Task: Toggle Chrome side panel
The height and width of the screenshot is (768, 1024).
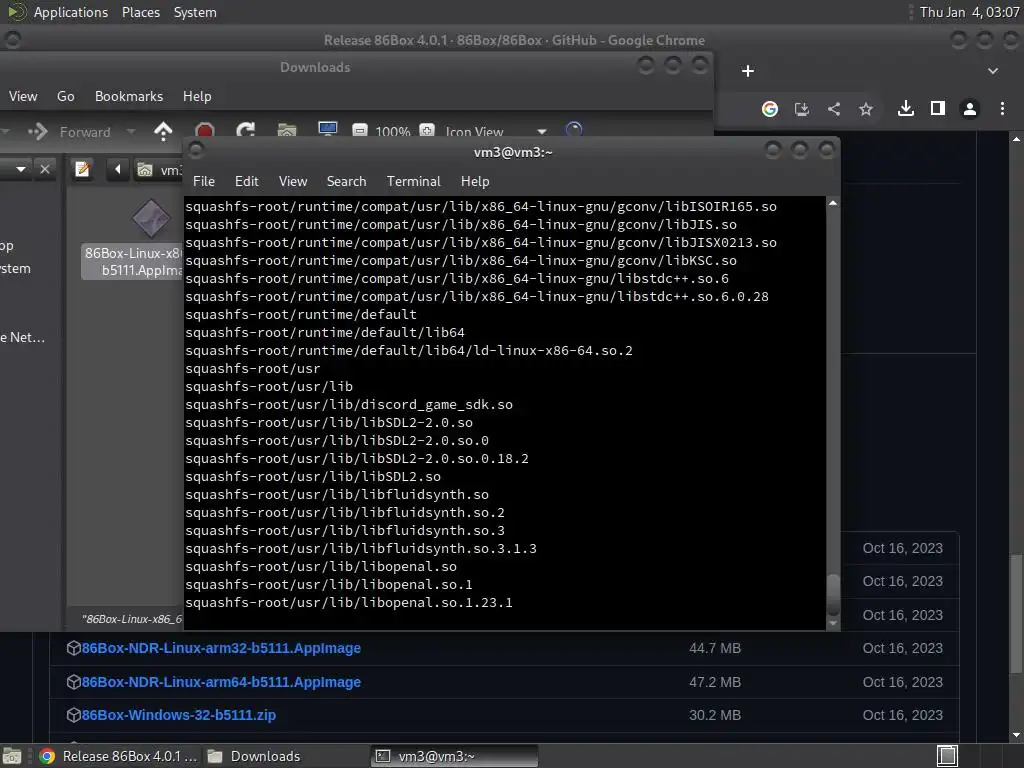Action: pyautogui.click(x=938, y=108)
